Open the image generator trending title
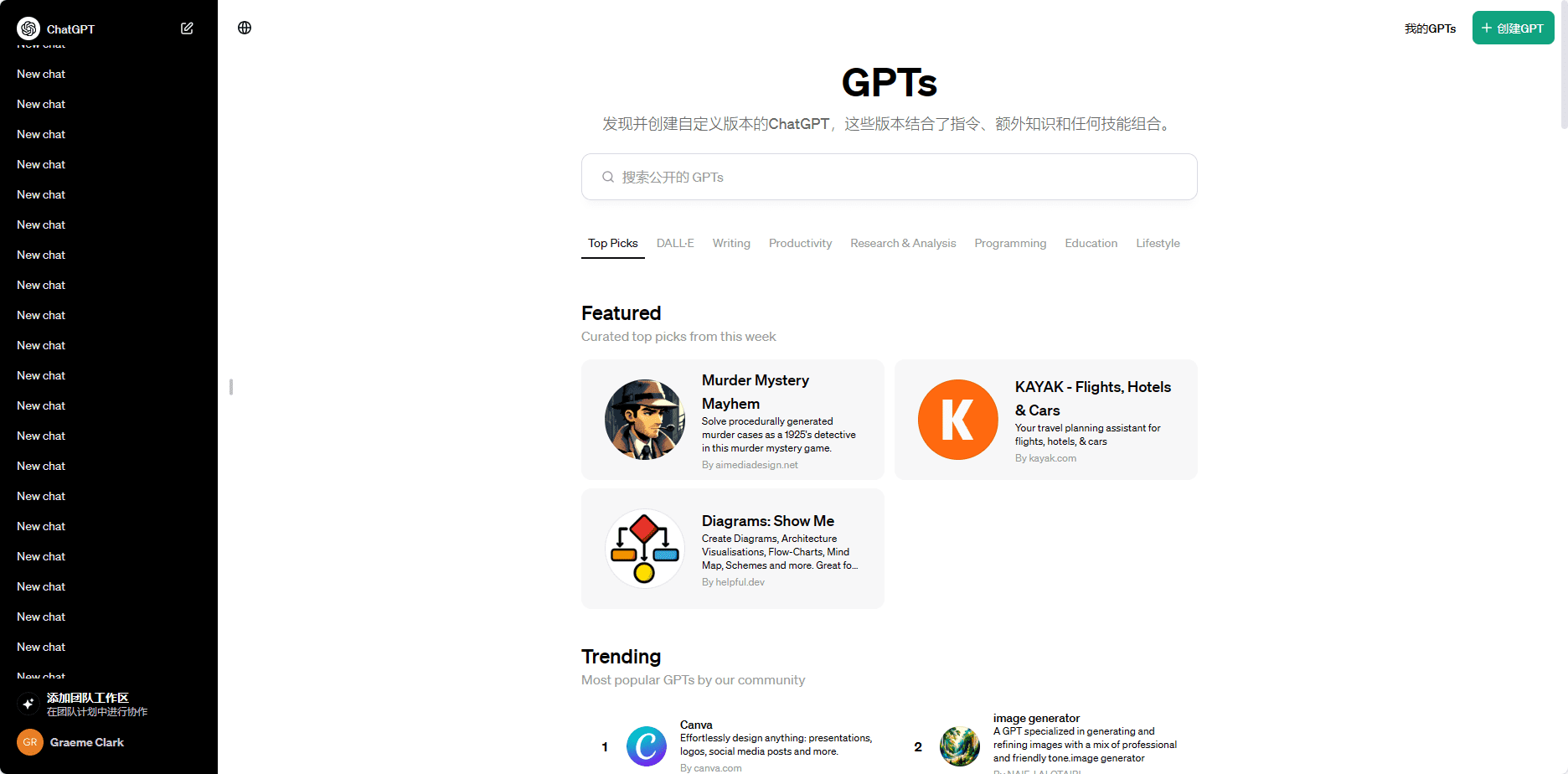This screenshot has height=774, width=1568. pos(1036,718)
